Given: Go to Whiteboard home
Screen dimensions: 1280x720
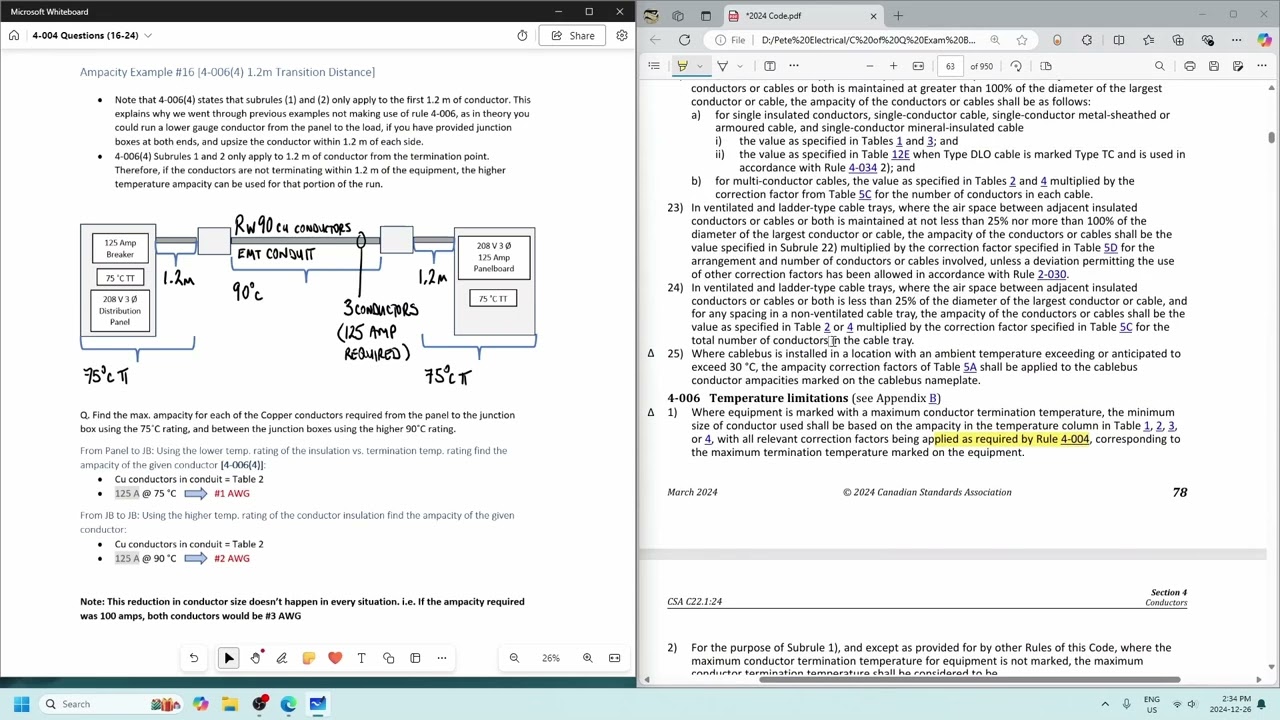Looking at the screenshot, I should (x=14, y=36).
